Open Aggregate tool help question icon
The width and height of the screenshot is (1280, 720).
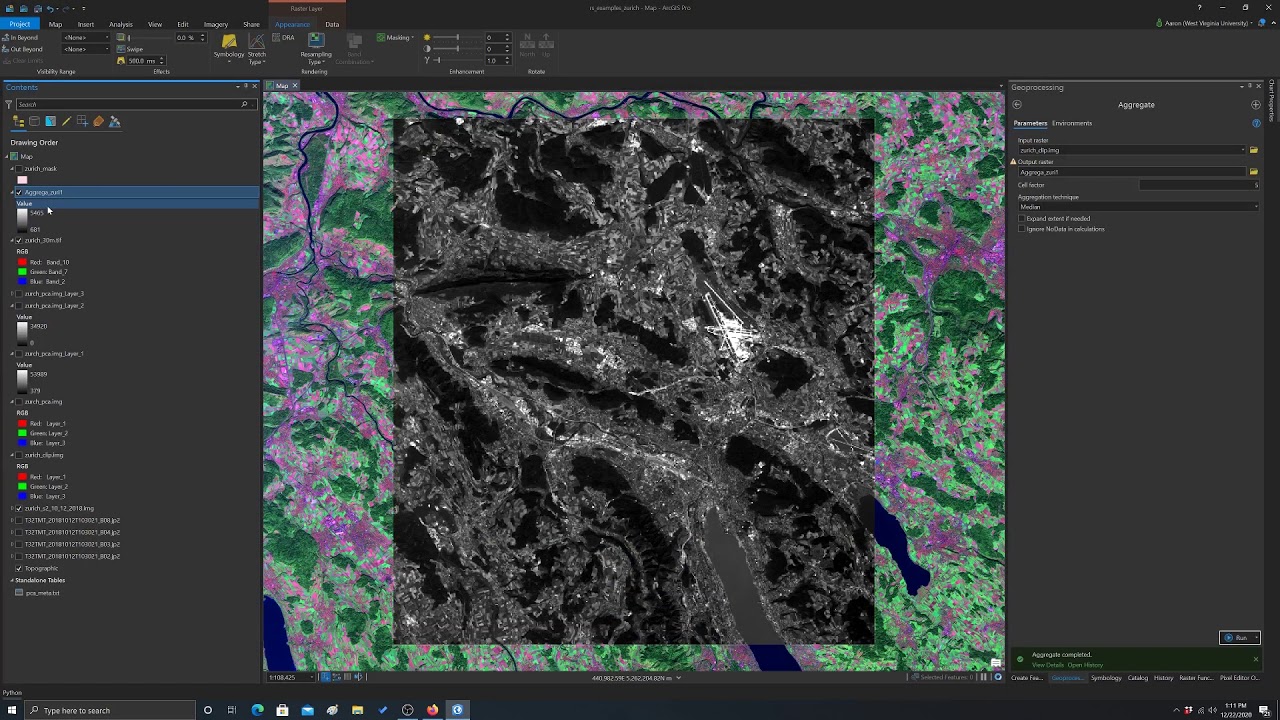click(x=1256, y=123)
